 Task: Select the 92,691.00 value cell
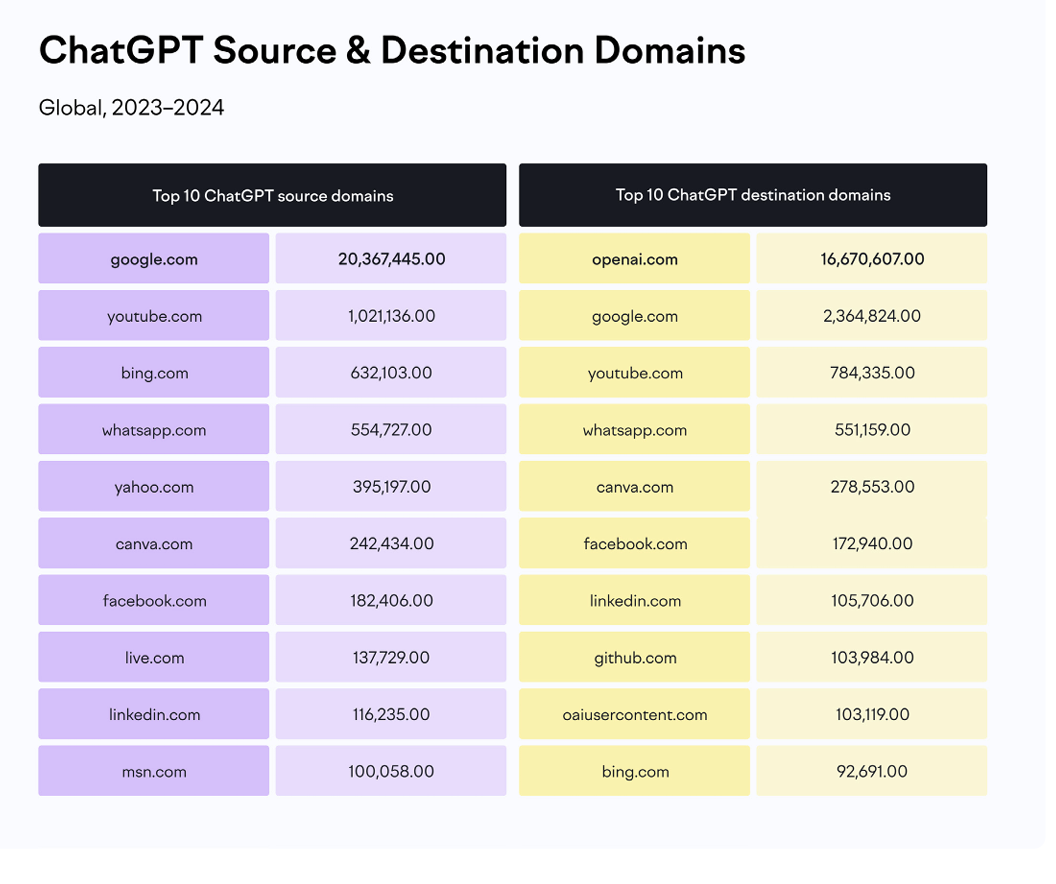(x=871, y=771)
